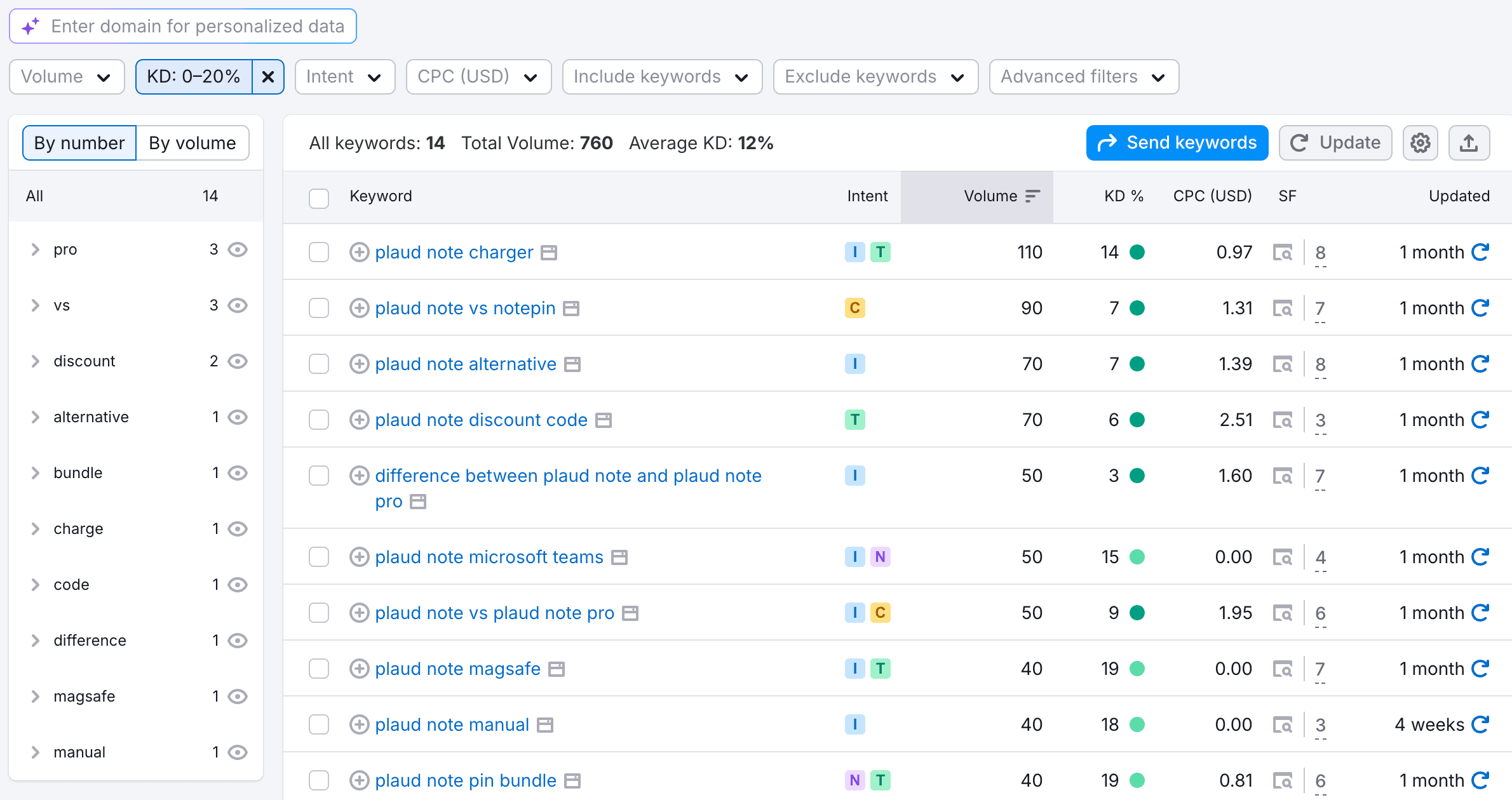Add plaud note manual plus icon
The image size is (1512, 800).
click(x=360, y=724)
